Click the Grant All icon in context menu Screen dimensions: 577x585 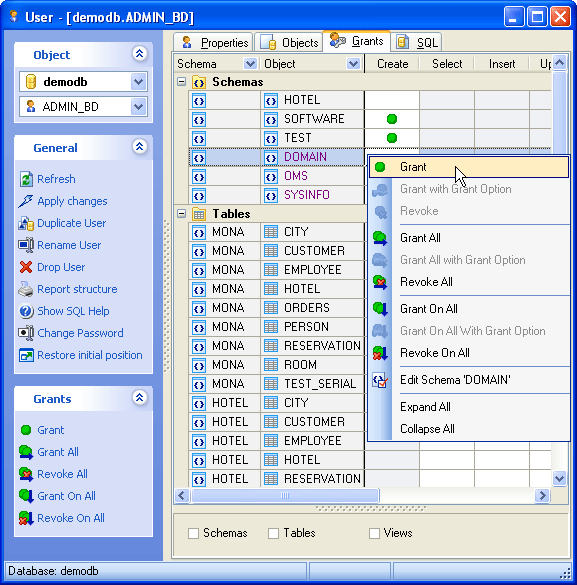point(380,238)
